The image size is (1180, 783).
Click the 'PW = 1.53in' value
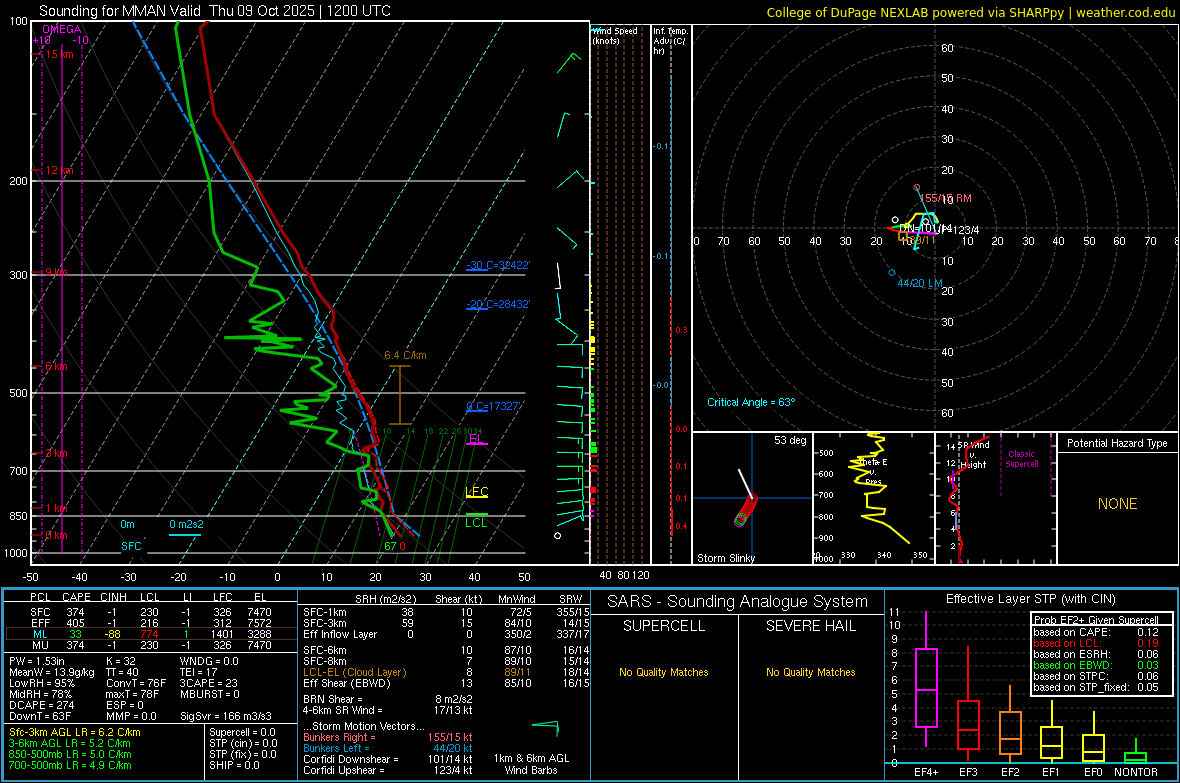(37, 661)
